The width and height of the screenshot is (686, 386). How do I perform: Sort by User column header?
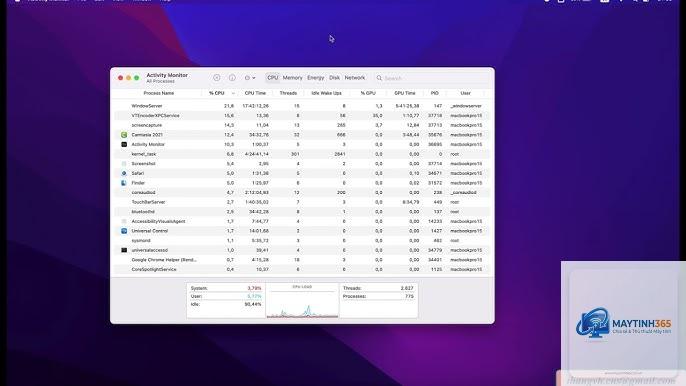tap(466, 93)
